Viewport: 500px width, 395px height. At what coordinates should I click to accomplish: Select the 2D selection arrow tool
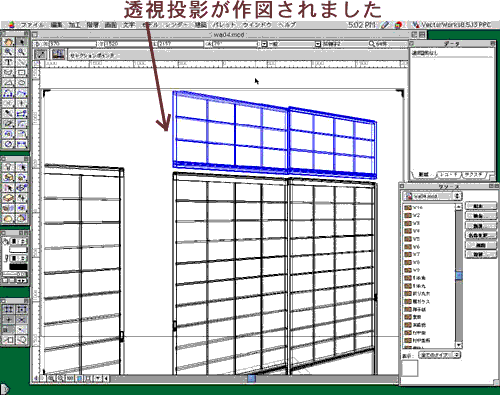point(22,42)
